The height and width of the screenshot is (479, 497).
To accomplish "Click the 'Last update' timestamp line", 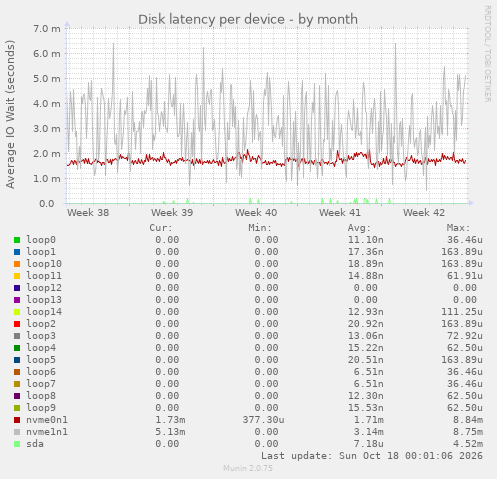I will tap(372, 456).
